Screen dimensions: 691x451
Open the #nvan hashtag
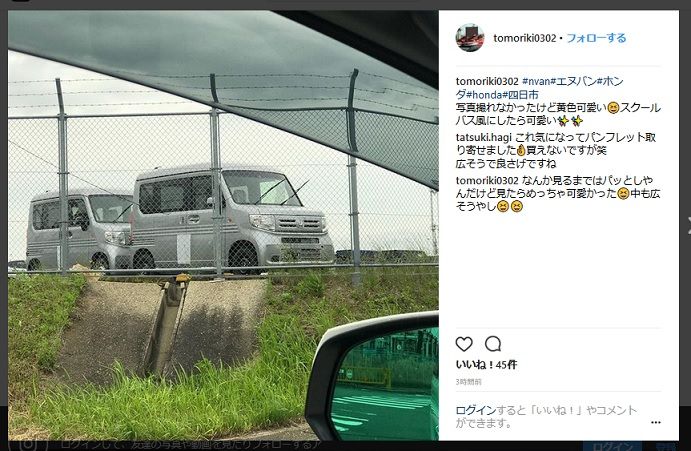536,82
